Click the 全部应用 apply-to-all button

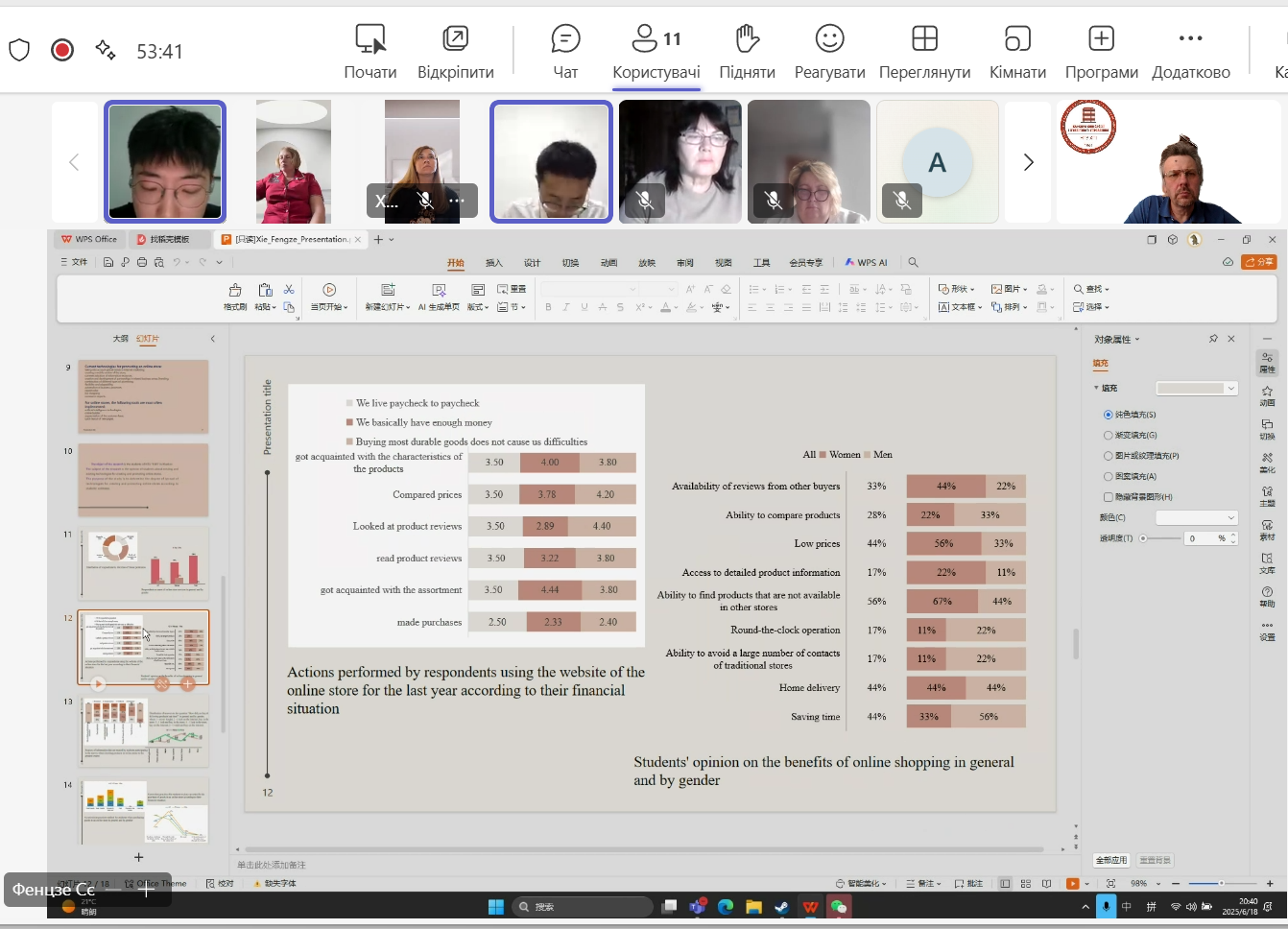pos(1111,860)
